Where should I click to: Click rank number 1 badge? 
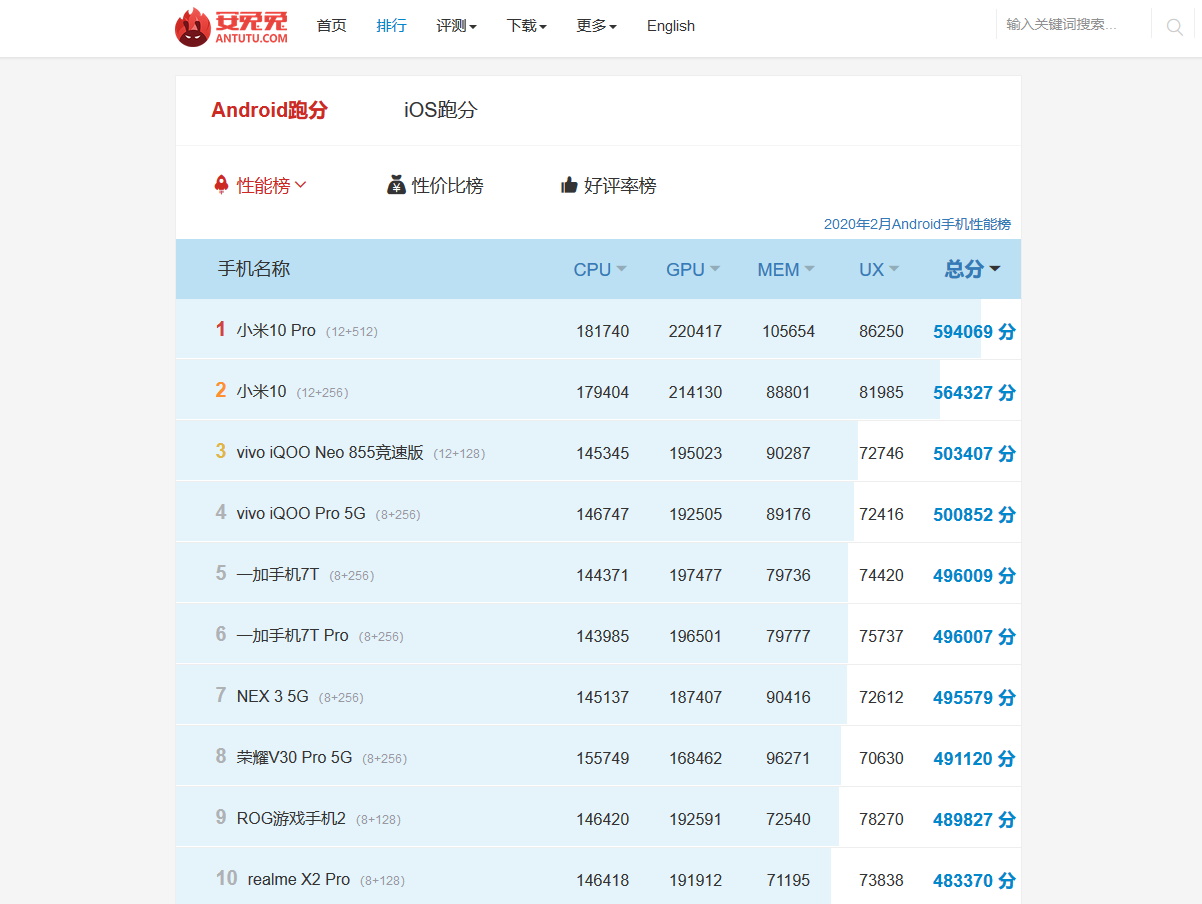coord(220,329)
